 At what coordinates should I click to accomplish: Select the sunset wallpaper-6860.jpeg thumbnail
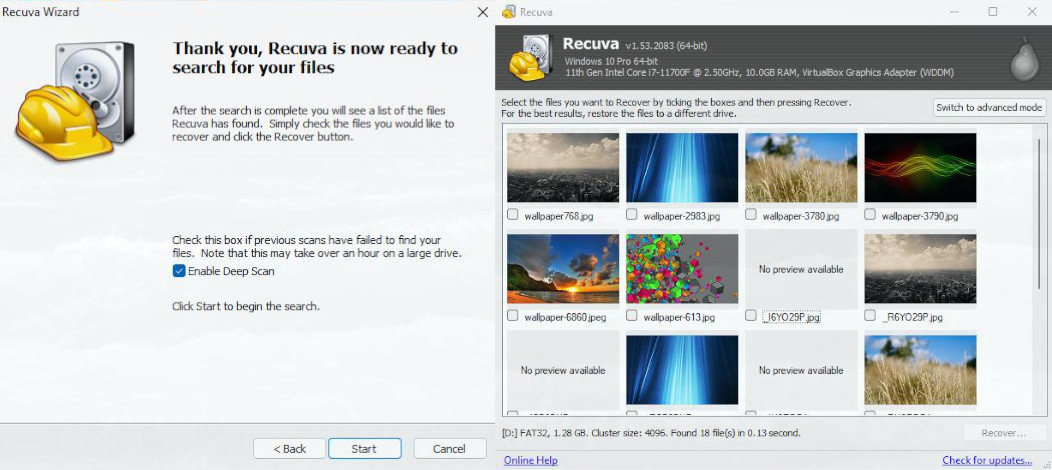click(563, 269)
